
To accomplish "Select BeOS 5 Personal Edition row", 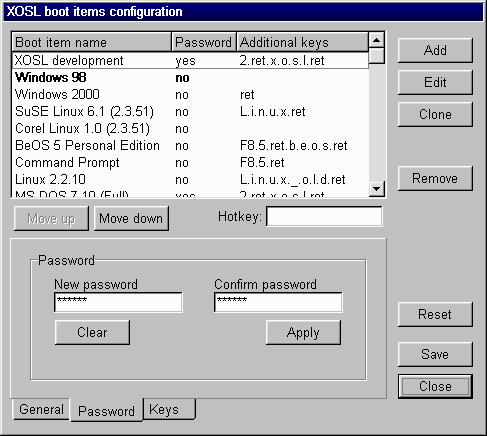I will (190, 145).
